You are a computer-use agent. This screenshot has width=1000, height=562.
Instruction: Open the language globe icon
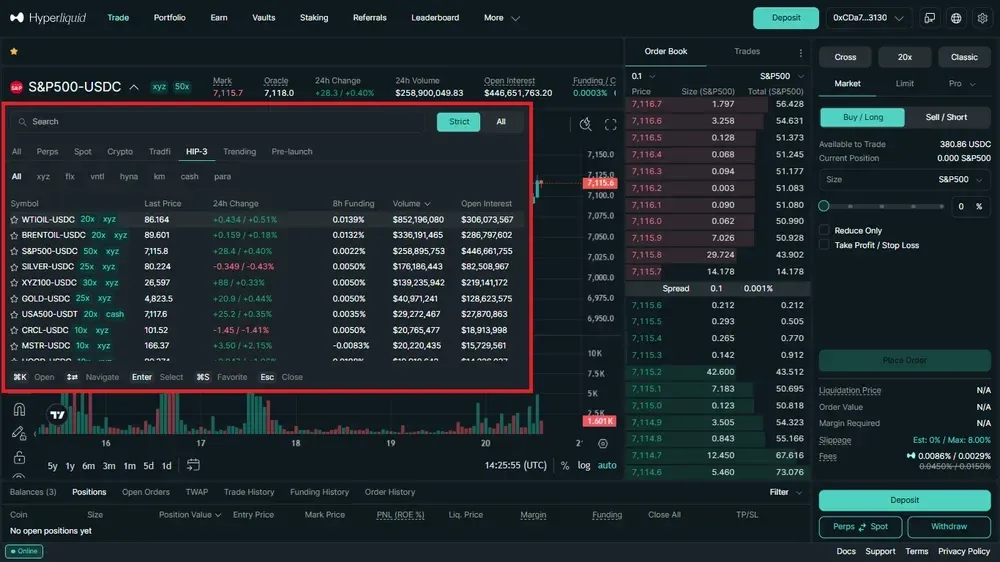click(956, 18)
